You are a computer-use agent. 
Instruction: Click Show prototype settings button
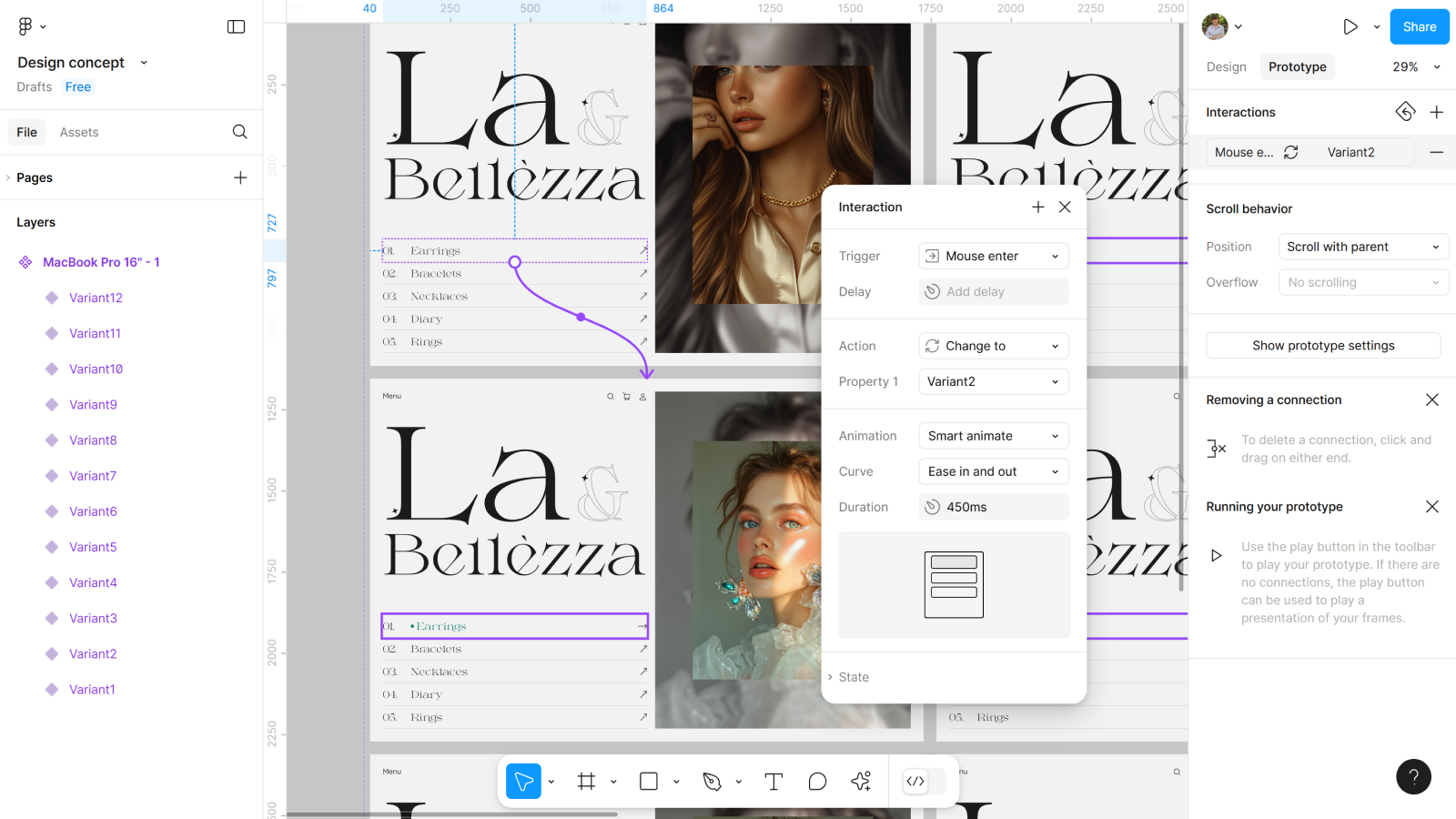point(1322,346)
